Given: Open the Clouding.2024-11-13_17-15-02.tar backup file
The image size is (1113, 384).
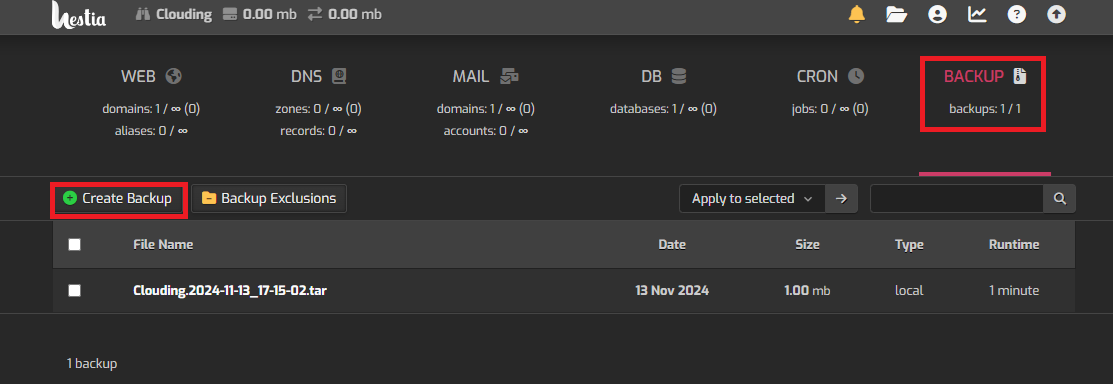Looking at the screenshot, I should click(x=230, y=290).
